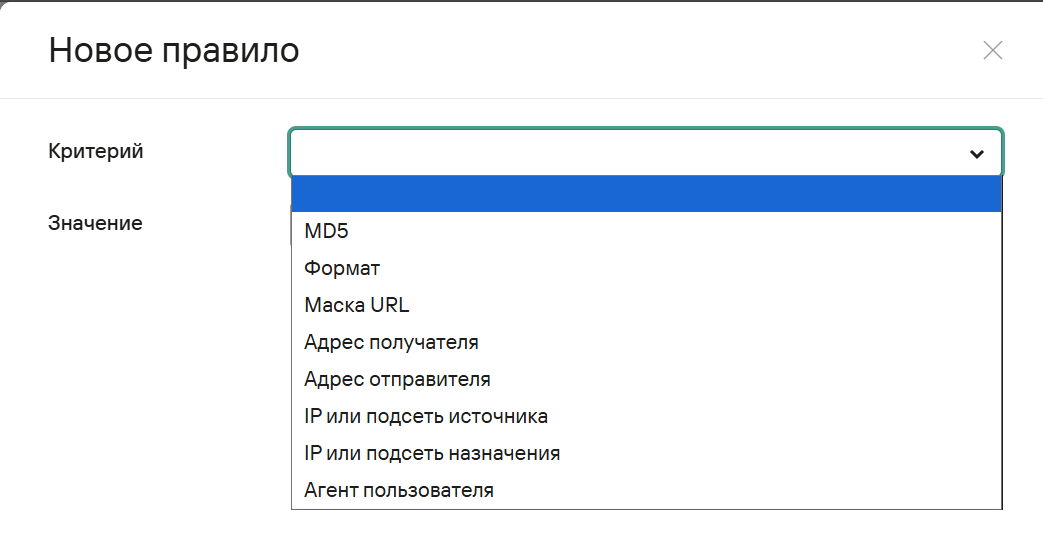Click blank area right of Формат option row
Viewport: 1043px width, 557px height.
pyautogui.click(x=700, y=268)
